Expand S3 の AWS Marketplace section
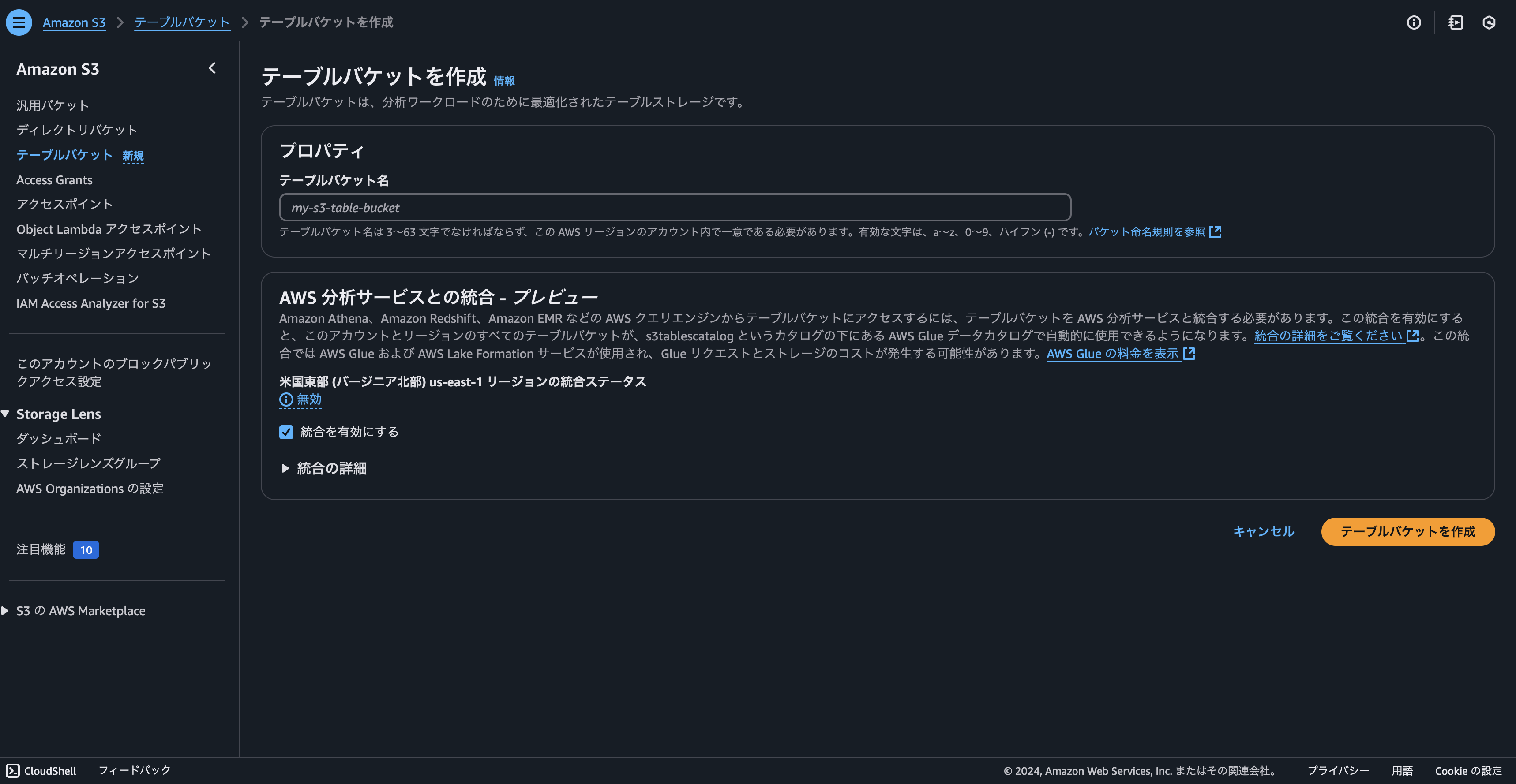Screen dimensions: 1516x784 coord(5,611)
